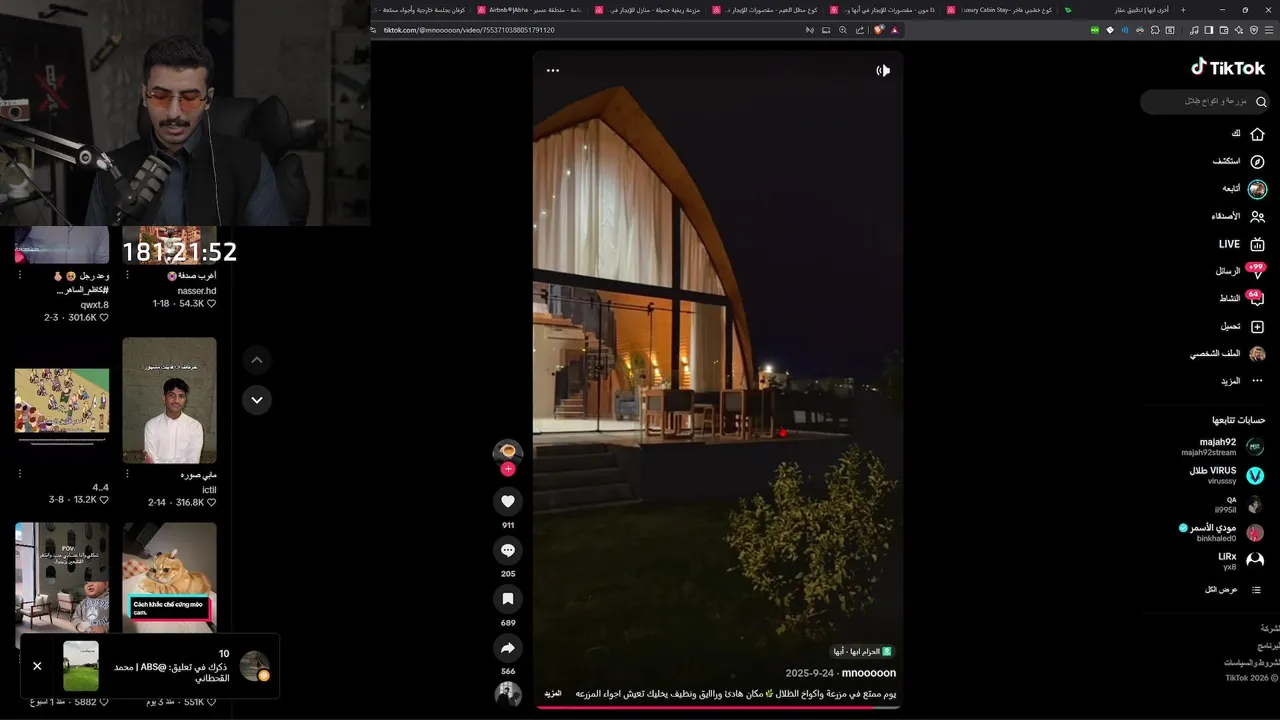Switch to the Airbnb Abha tab
1280x720 pixels.
[530, 9]
